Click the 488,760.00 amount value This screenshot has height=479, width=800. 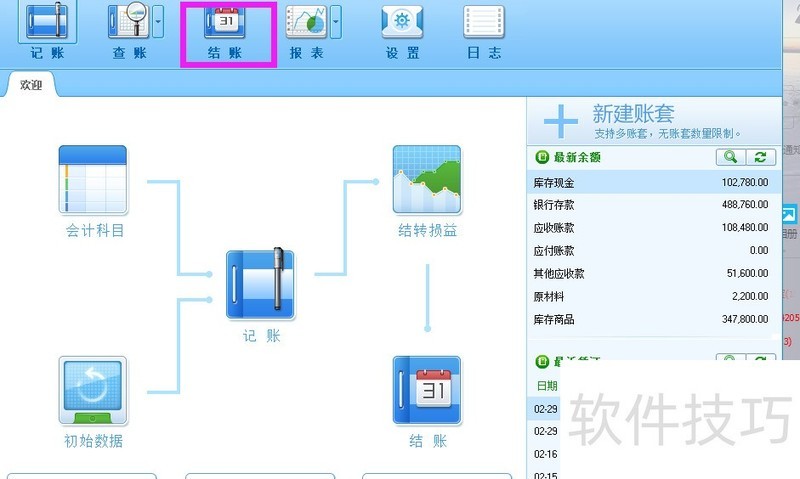[x=745, y=205]
